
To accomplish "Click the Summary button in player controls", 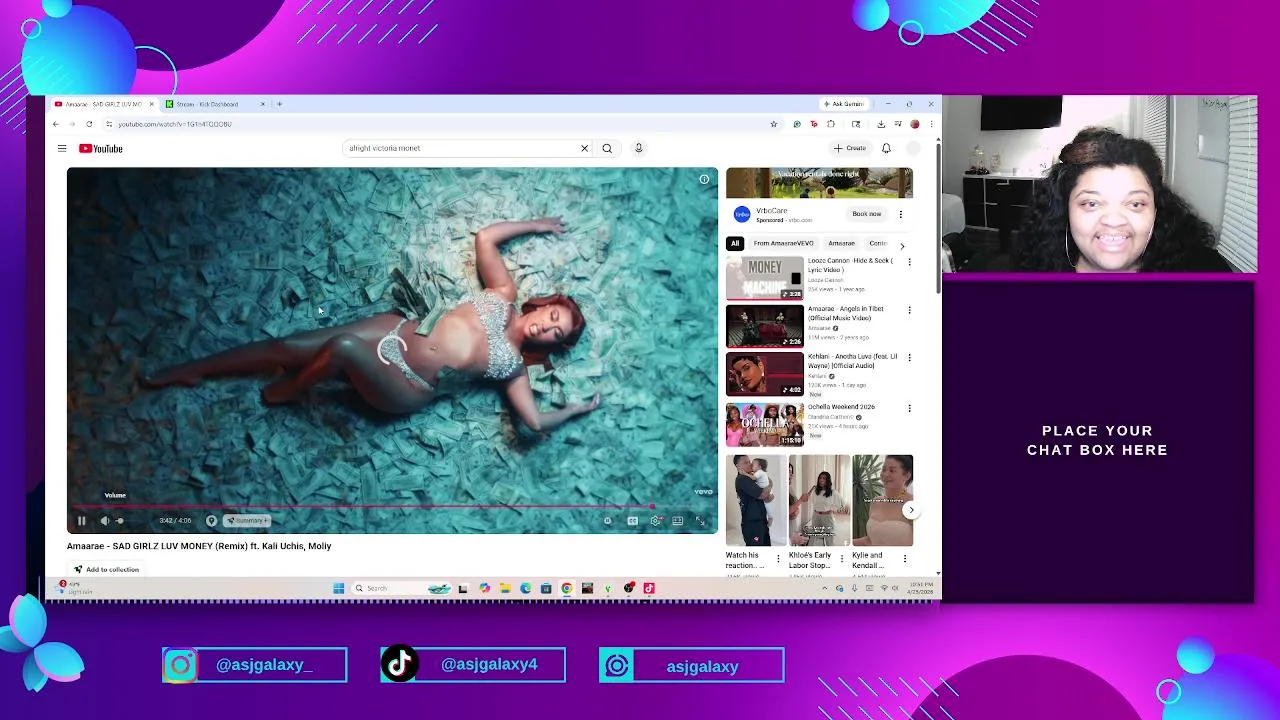I will 247,521.
